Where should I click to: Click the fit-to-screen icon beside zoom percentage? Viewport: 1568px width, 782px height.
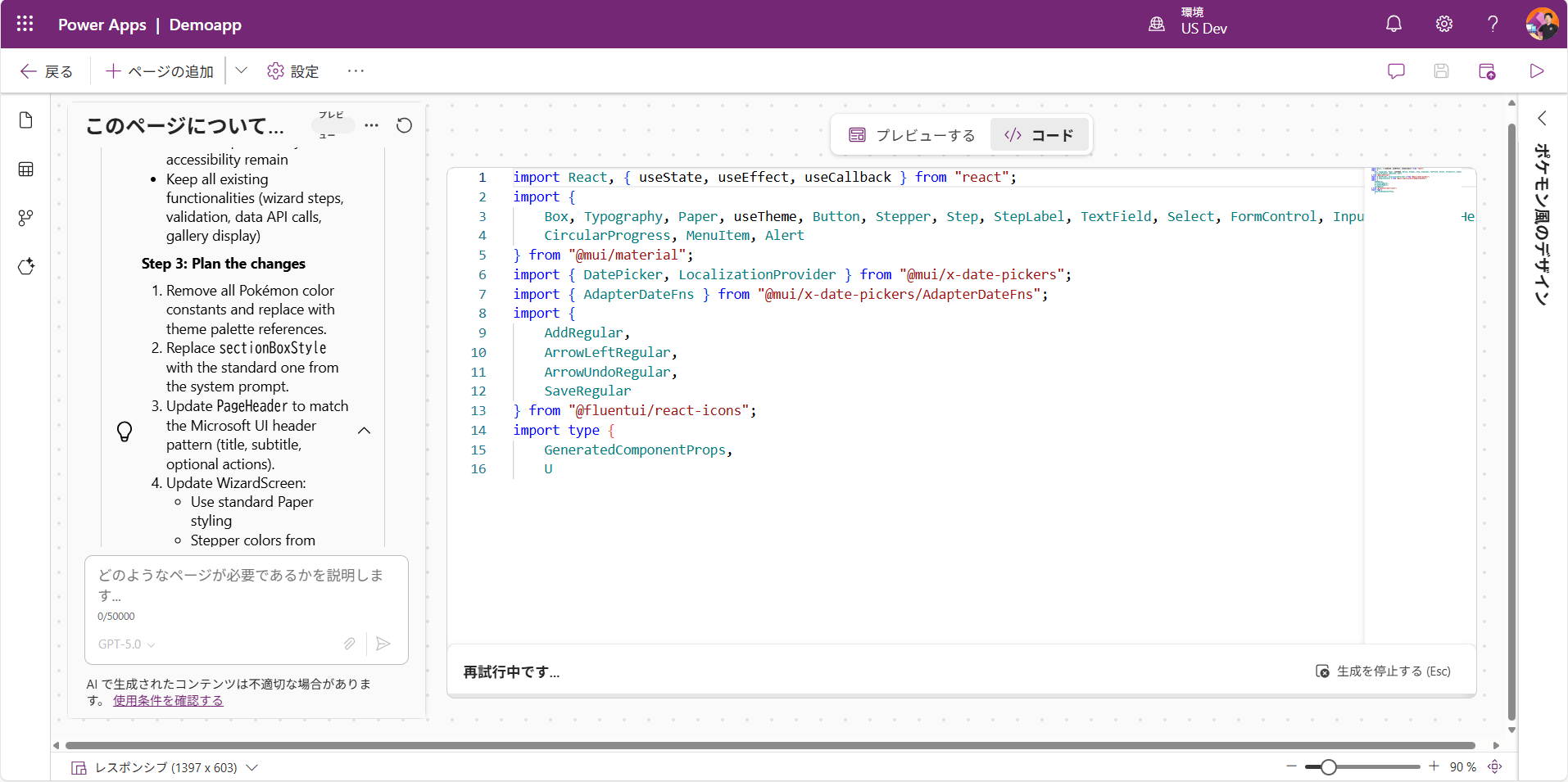1494,766
